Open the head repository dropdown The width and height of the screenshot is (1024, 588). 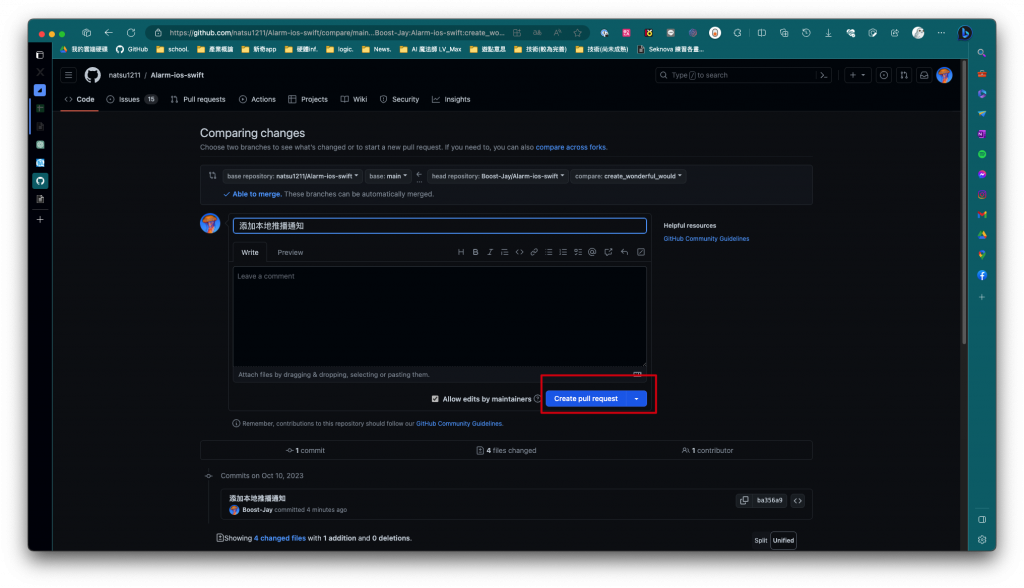pos(498,176)
